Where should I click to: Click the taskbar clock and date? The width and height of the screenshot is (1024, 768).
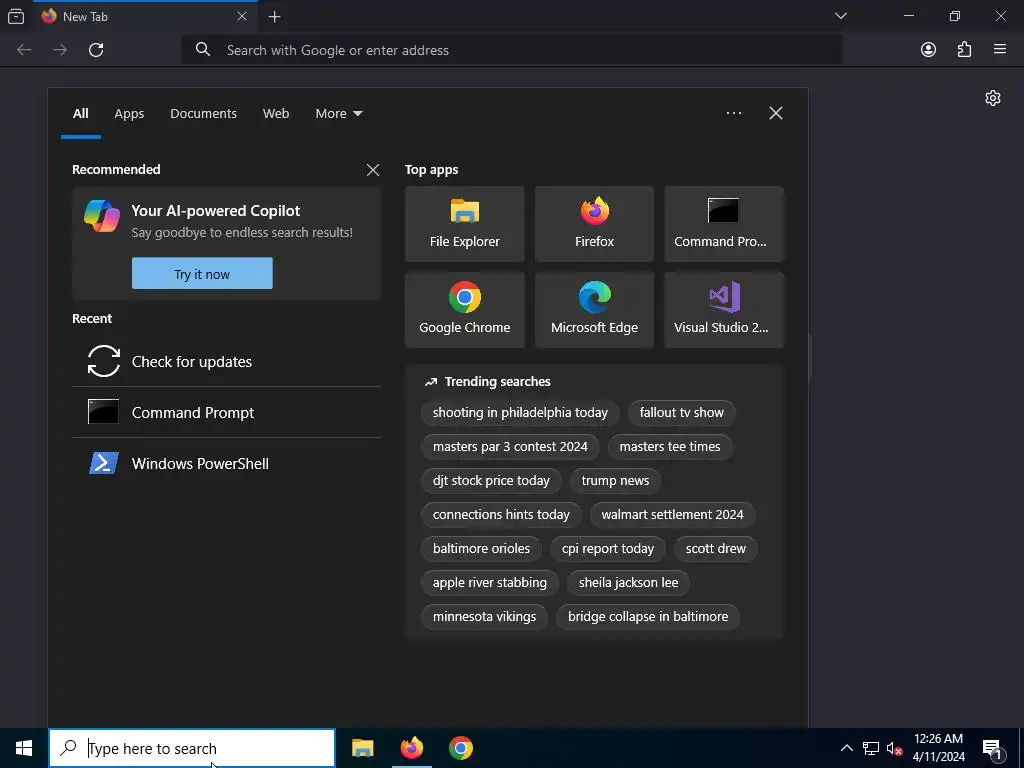pos(938,748)
